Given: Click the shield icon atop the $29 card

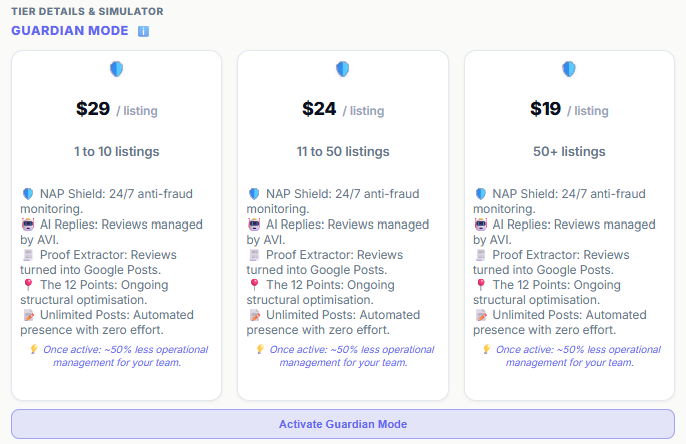Looking at the screenshot, I should (116, 69).
